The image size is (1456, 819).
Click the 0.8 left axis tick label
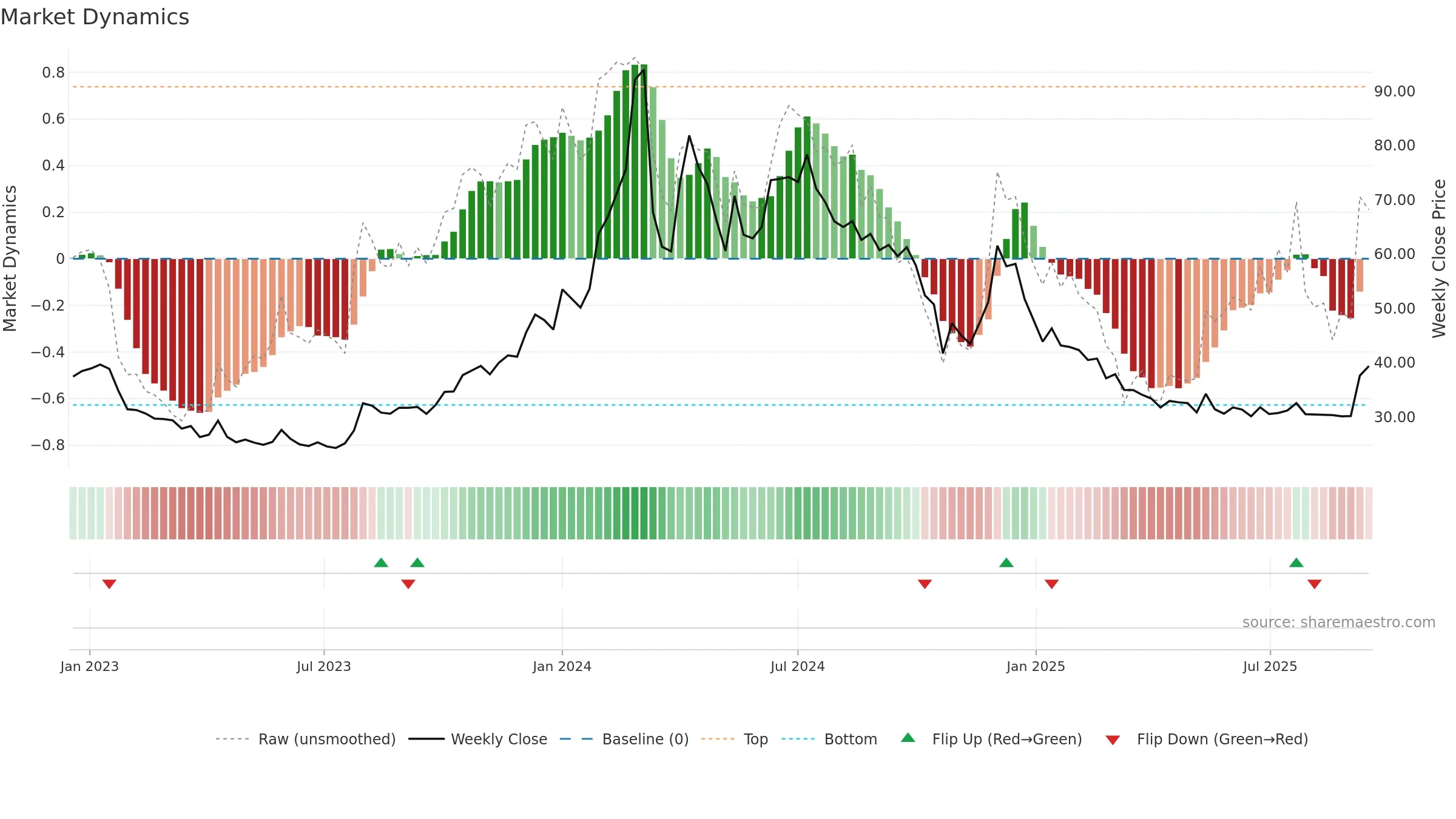53,73
